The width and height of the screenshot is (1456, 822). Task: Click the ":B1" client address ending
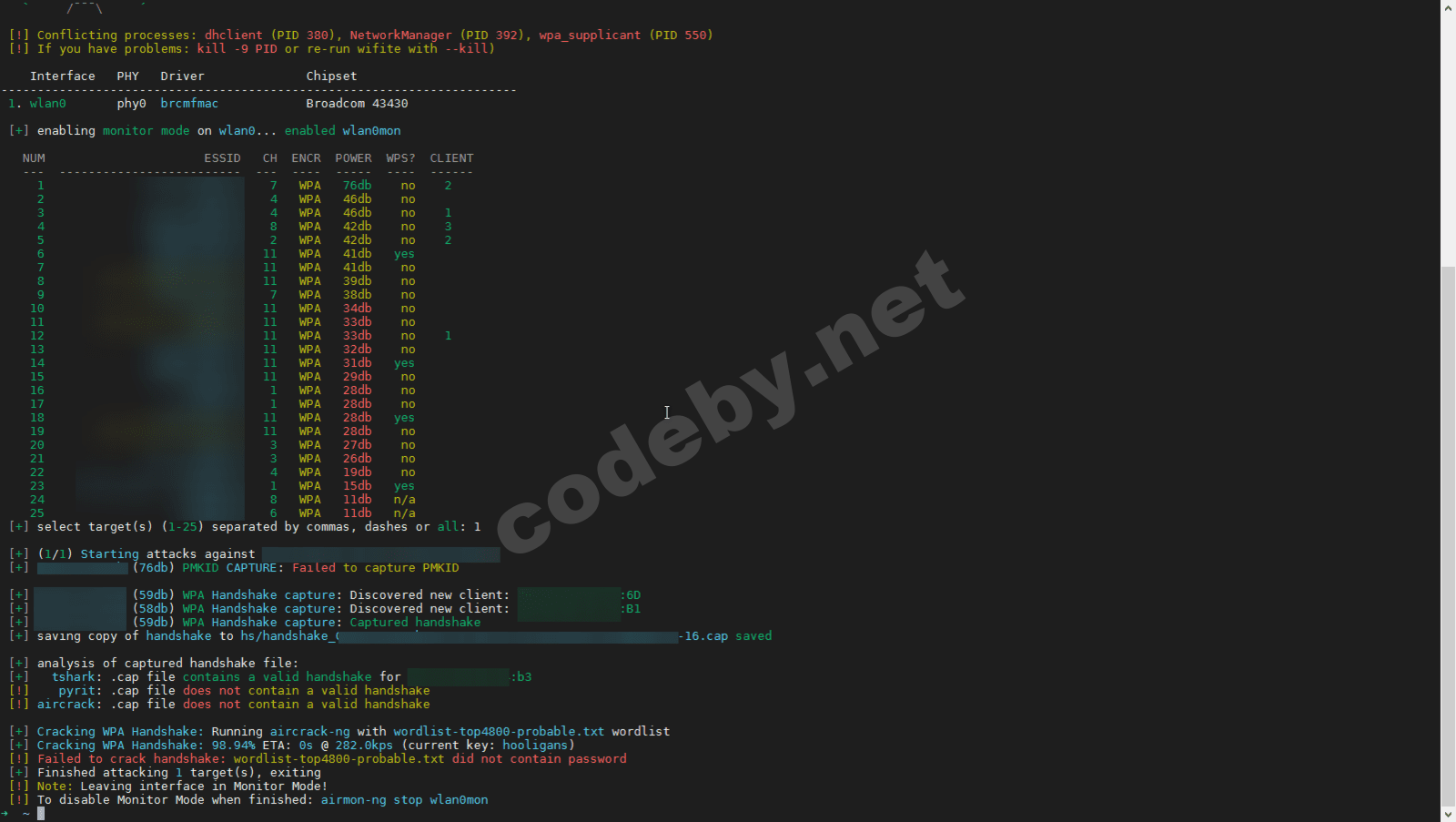(631, 609)
